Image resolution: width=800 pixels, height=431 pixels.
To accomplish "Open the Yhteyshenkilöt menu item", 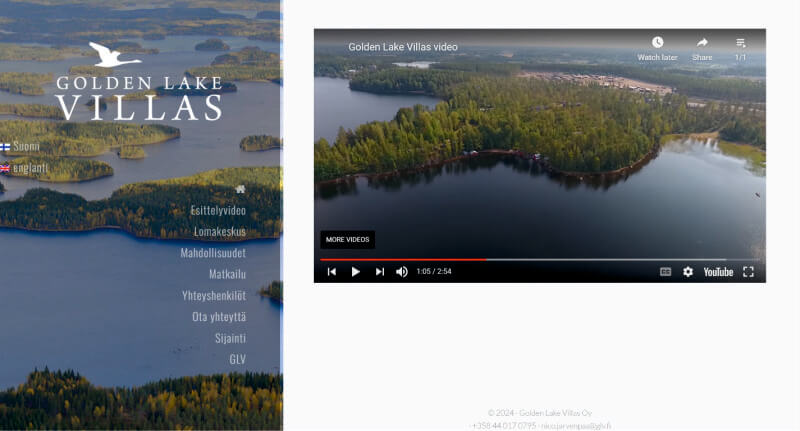I will 214,296.
